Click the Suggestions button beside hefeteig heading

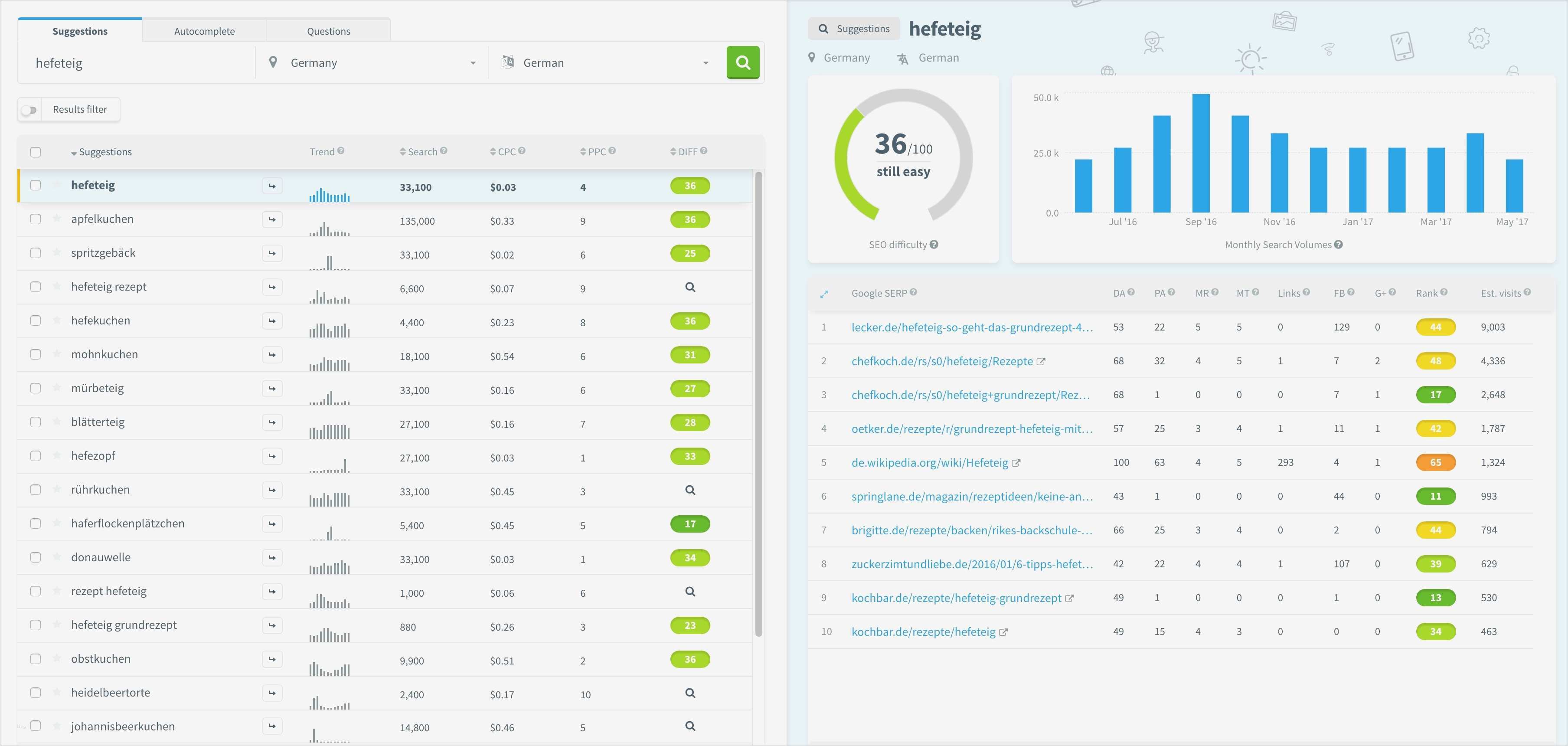pyautogui.click(x=853, y=29)
